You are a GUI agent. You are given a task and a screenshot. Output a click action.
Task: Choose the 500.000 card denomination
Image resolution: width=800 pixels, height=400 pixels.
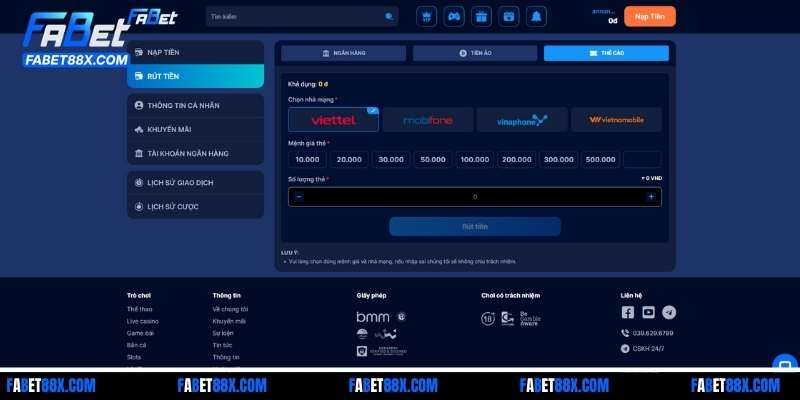pyautogui.click(x=600, y=160)
